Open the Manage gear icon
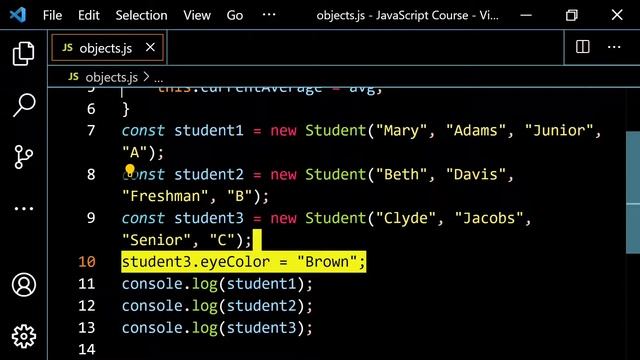Image resolution: width=640 pixels, height=360 pixels. point(24,336)
